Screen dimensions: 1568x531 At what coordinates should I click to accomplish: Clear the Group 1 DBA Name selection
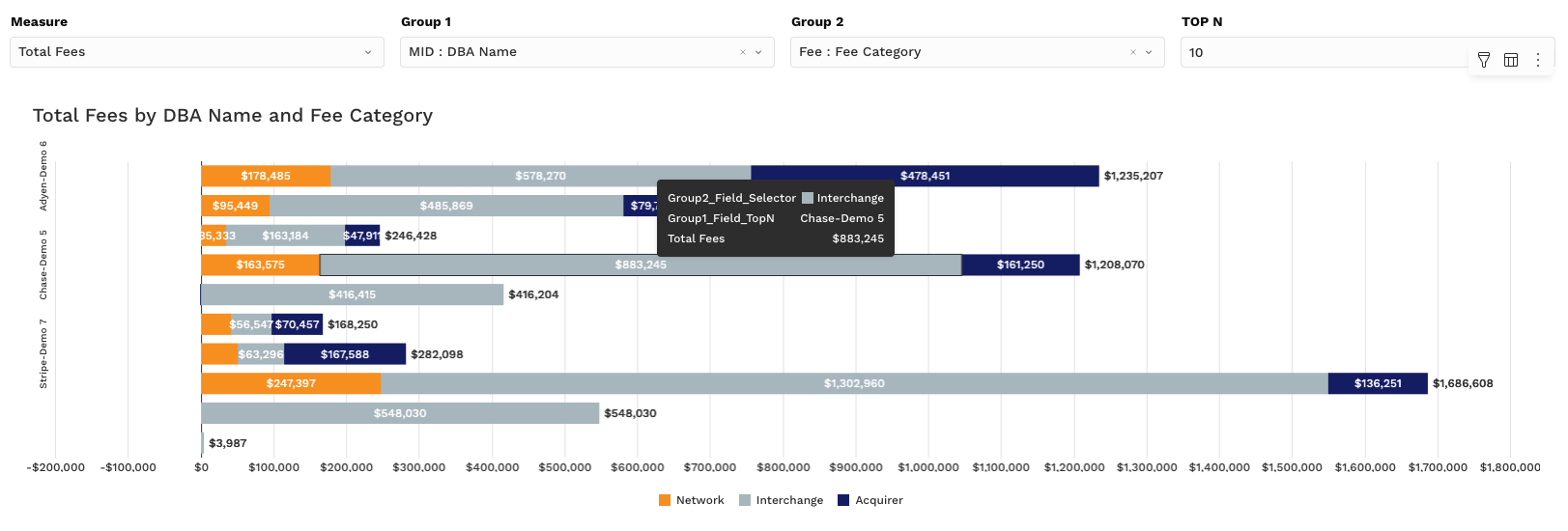743,52
